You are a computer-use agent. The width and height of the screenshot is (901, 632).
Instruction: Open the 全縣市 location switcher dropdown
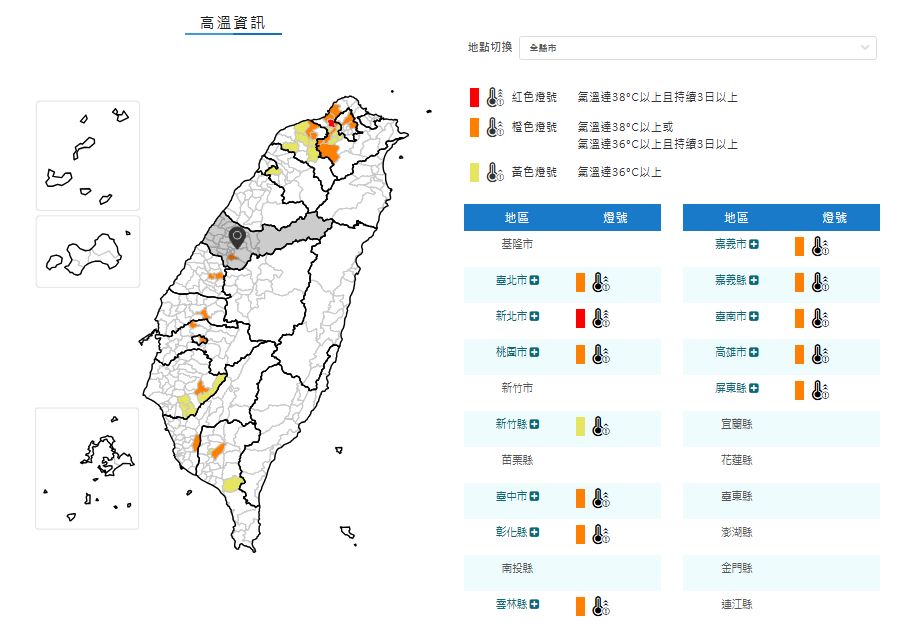pyautogui.click(x=698, y=47)
